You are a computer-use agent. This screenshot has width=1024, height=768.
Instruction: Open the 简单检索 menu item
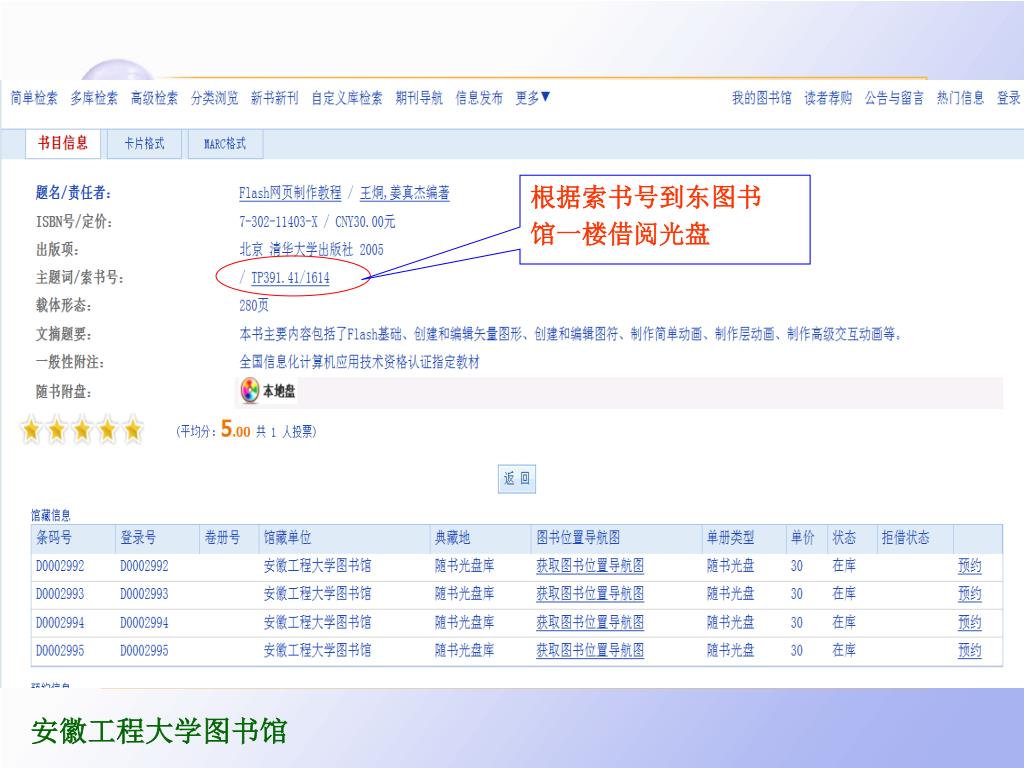[34, 98]
